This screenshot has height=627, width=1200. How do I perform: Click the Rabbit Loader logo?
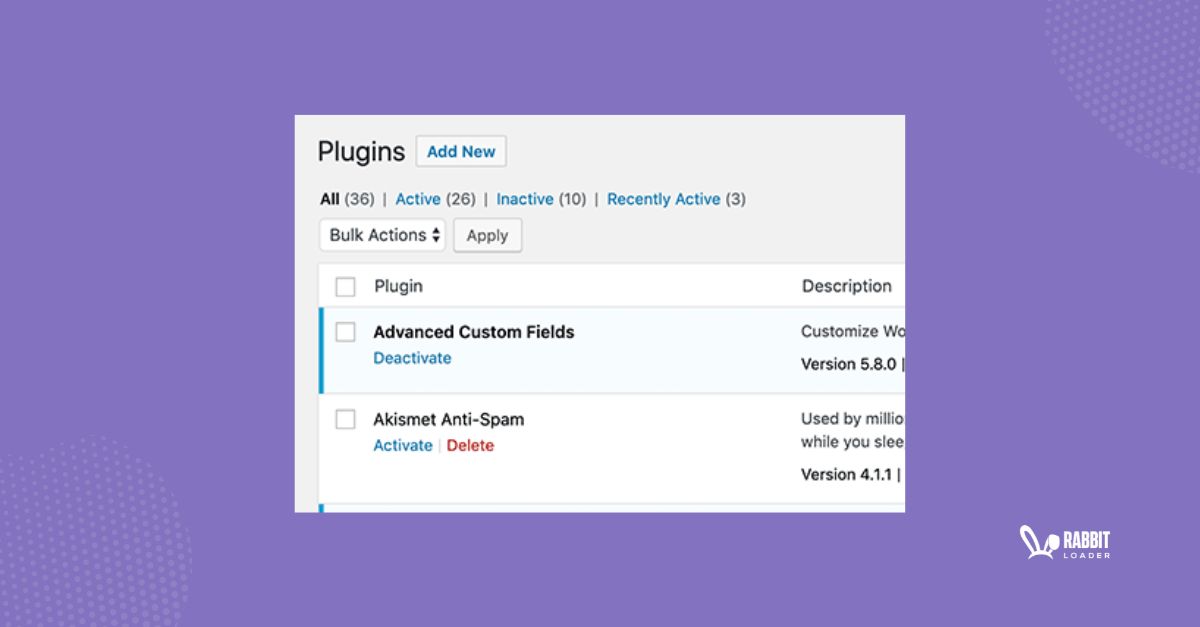click(1064, 542)
